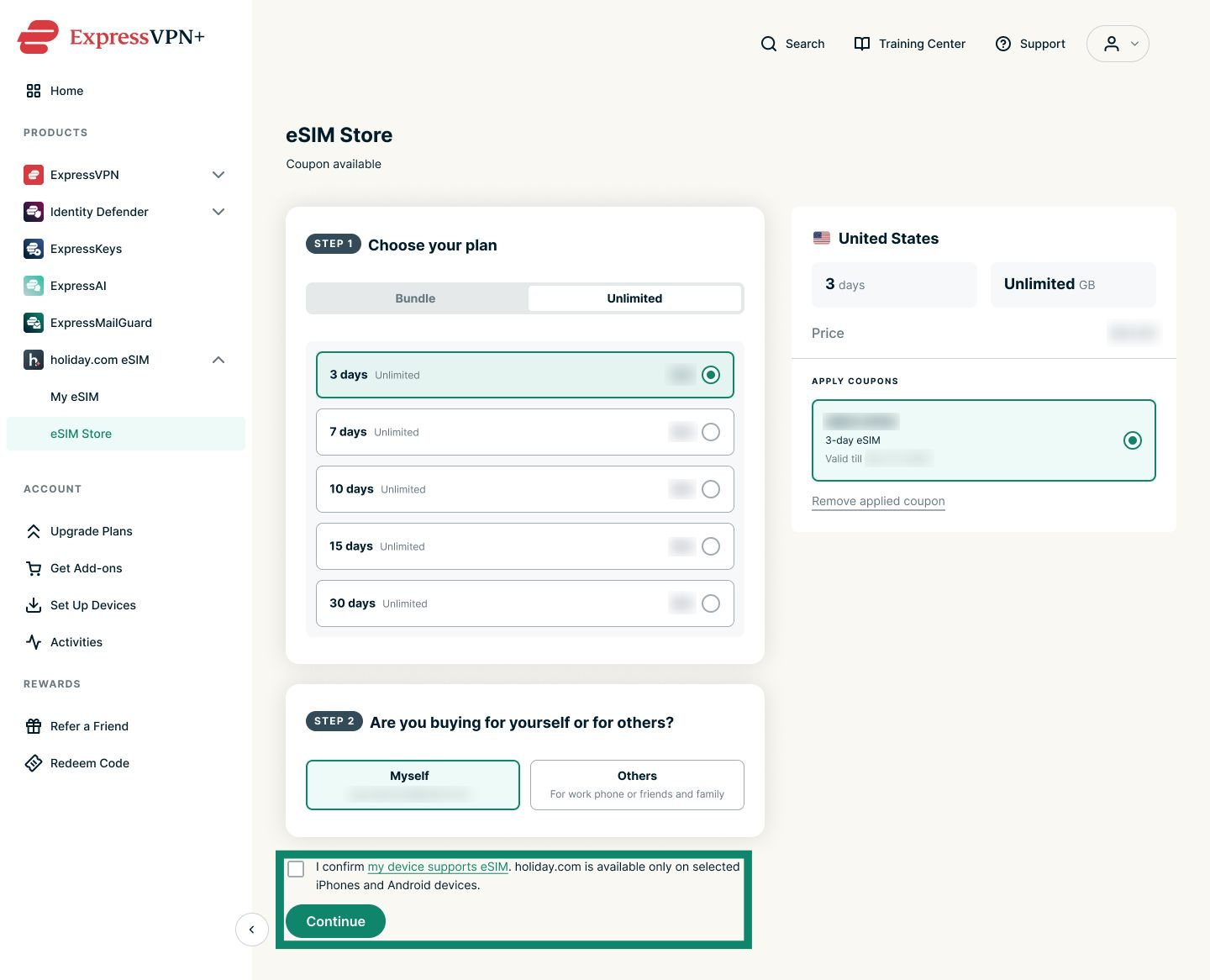
Task: Click the 30 days plan row
Action: coord(525,603)
